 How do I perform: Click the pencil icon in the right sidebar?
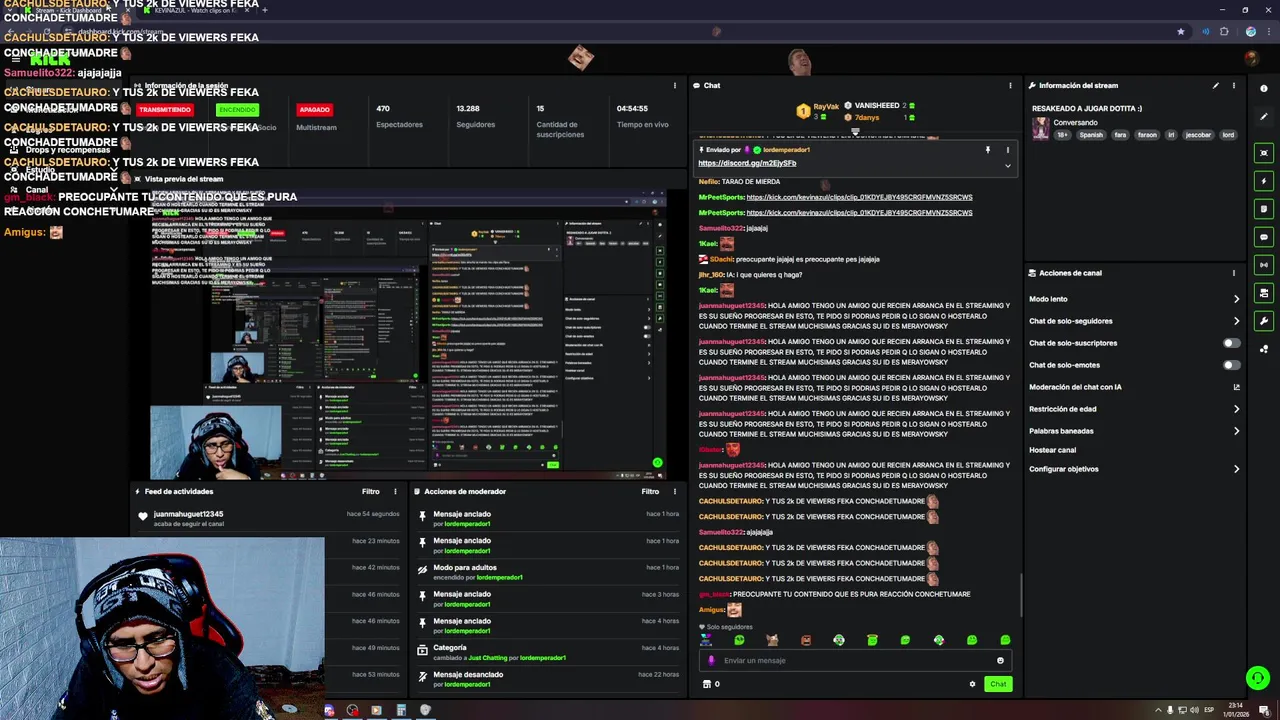(x=1264, y=117)
